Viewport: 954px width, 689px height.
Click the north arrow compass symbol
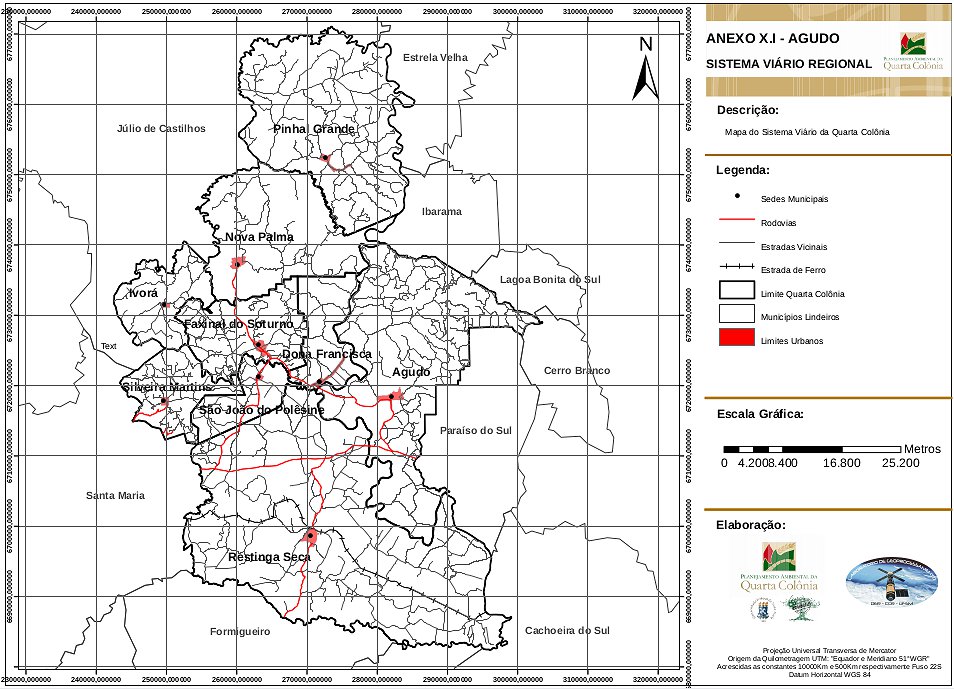[x=645, y=68]
